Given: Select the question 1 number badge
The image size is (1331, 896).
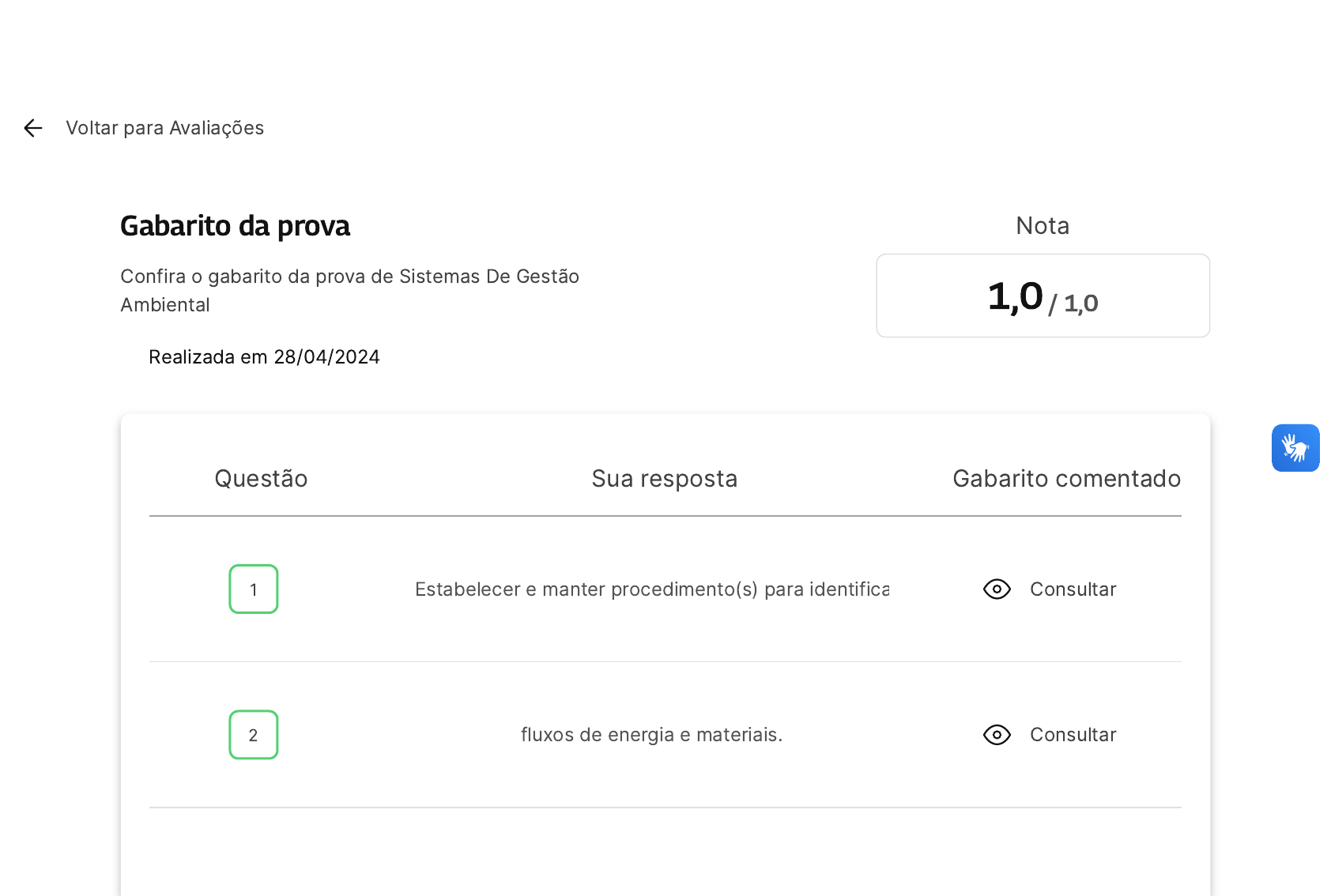Looking at the screenshot, I should [254, 589].
